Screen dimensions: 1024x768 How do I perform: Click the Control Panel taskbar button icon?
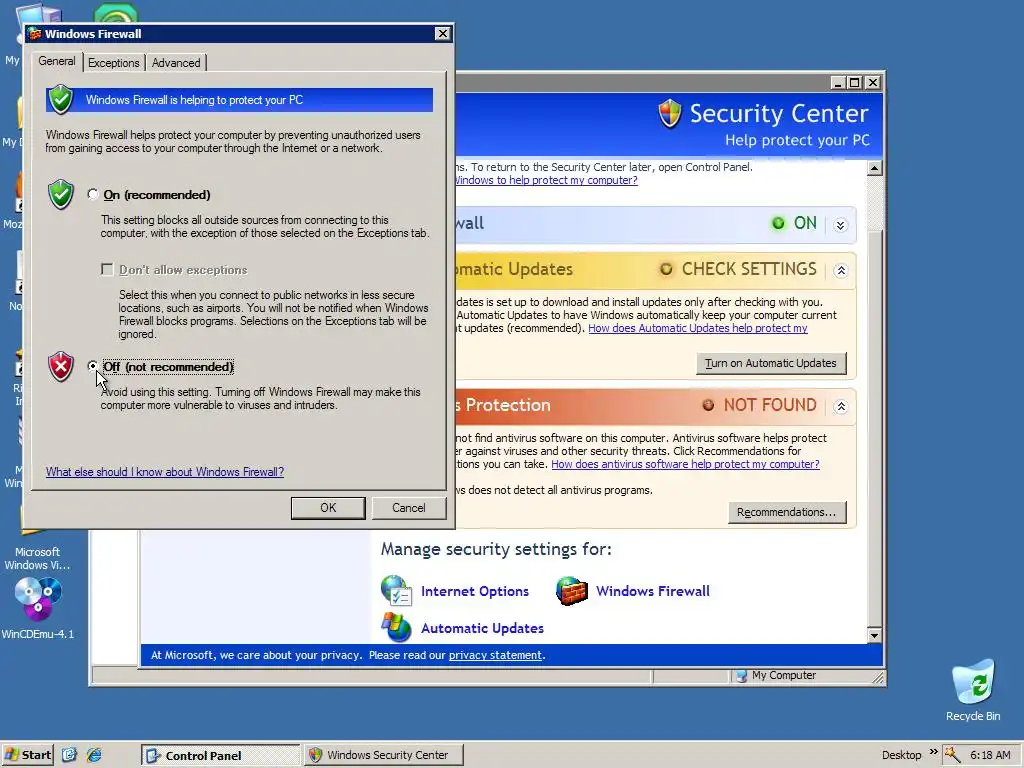[153, 756]
